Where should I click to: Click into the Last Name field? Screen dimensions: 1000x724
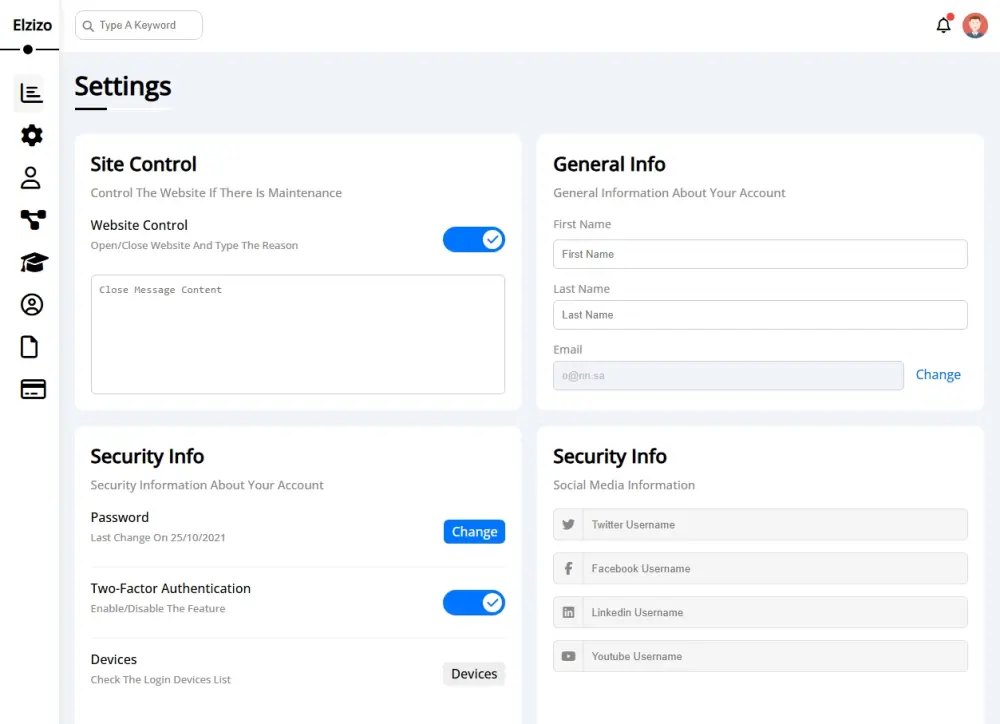click(x=760, y=315)
